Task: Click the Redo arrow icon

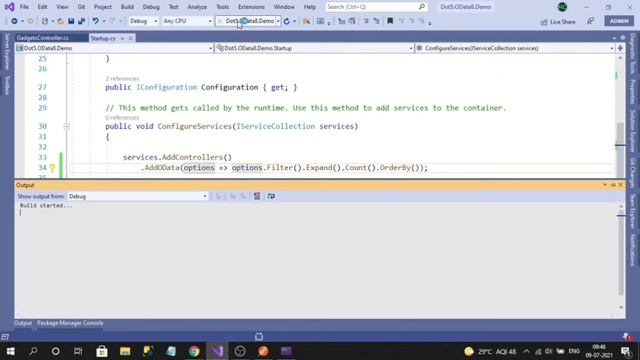Action: (113, 21)
